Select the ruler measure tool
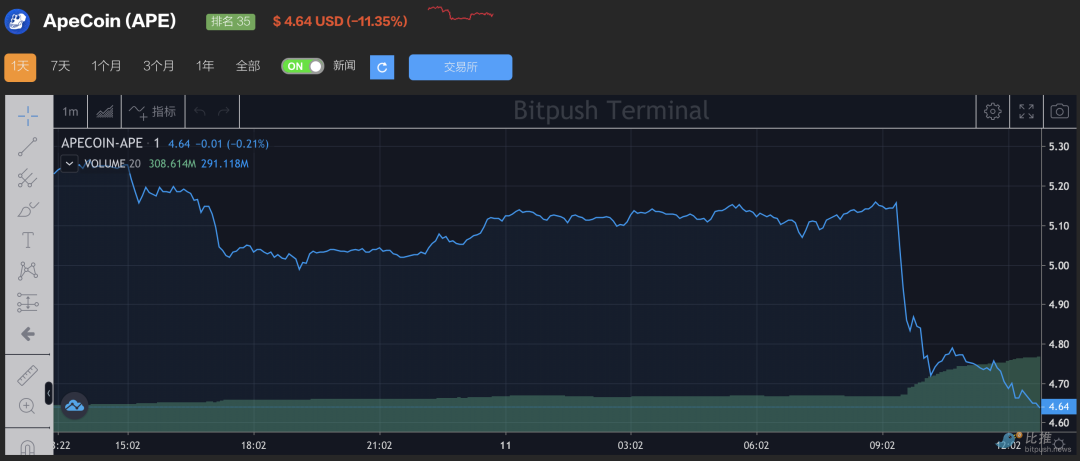Viewport: 1080px width, 461px height. pos(28,375)
